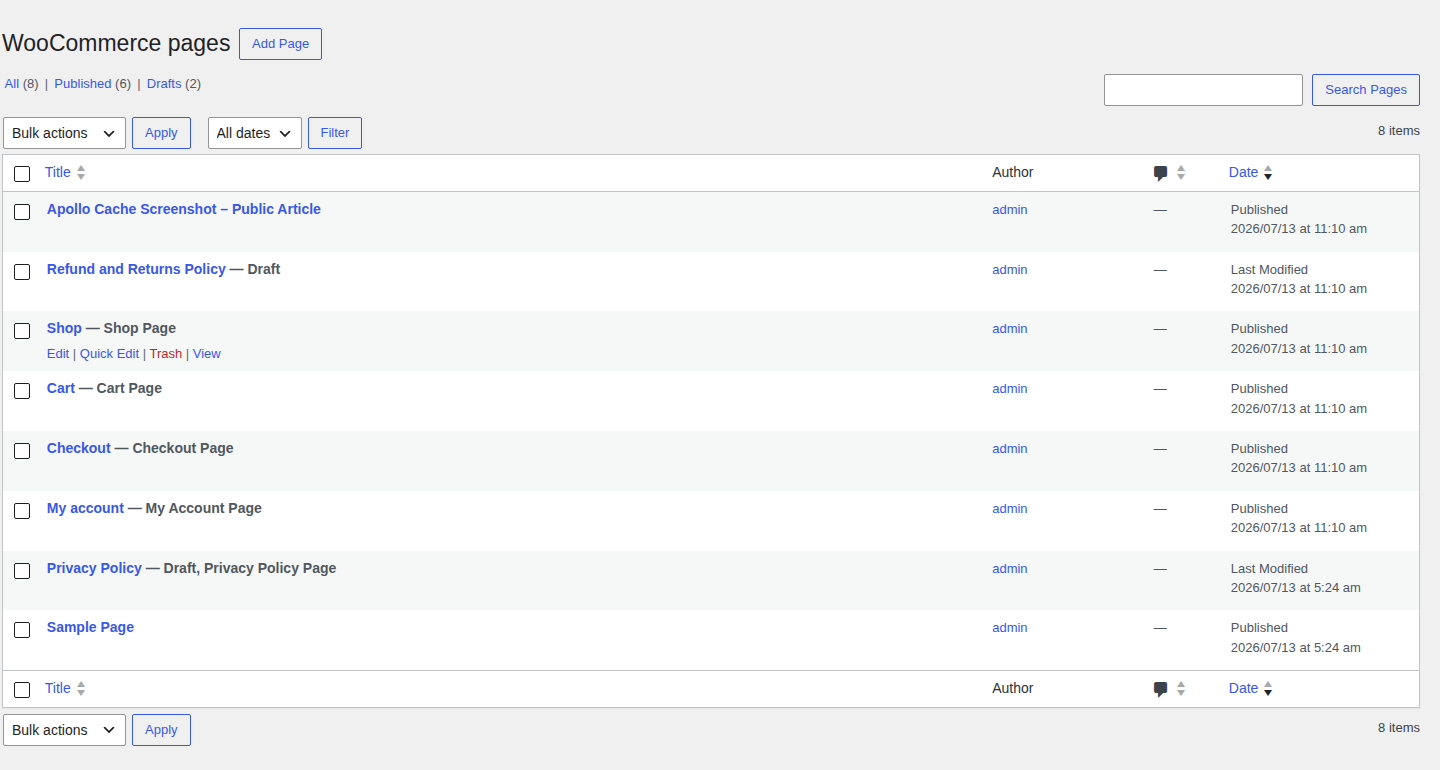
Task: Open the Sample Page title
Action: pyautogui.click(x=90, y=627)
